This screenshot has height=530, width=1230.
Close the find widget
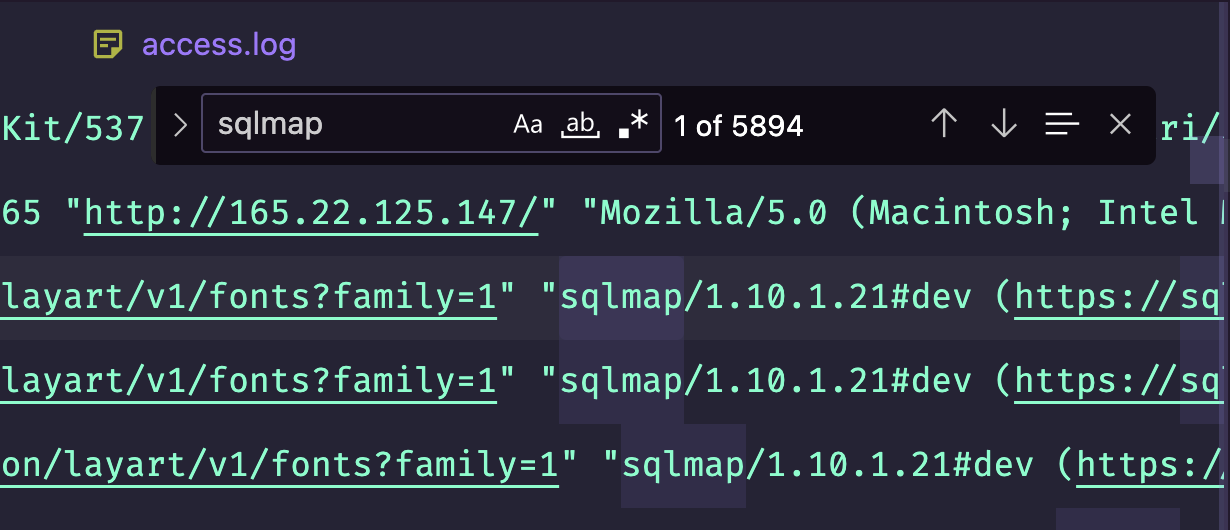coord(1120,124)
